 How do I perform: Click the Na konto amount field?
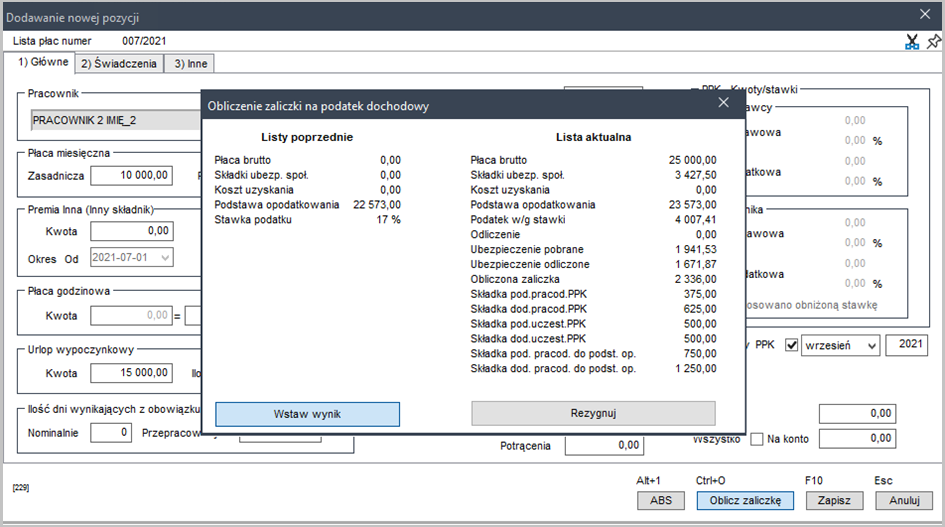click(x=857, y=438)
